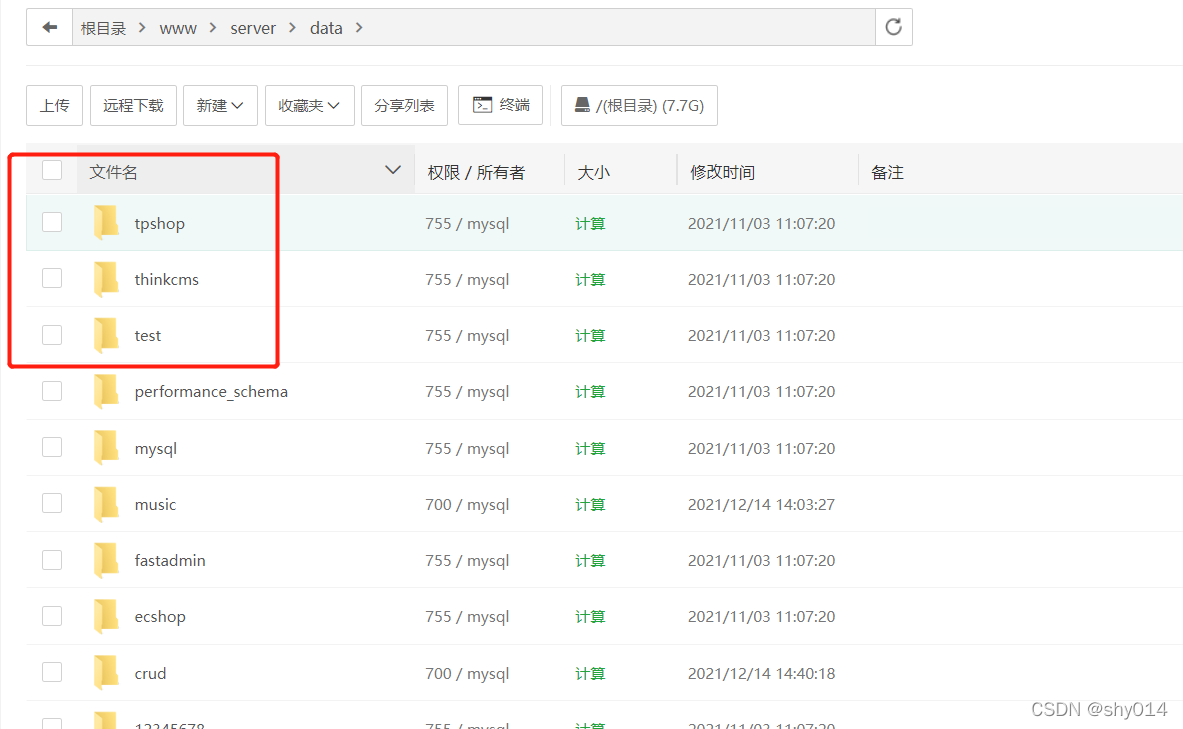Check the crud row checkbox
Viewport: 1183px width, 729px height.
52,672
